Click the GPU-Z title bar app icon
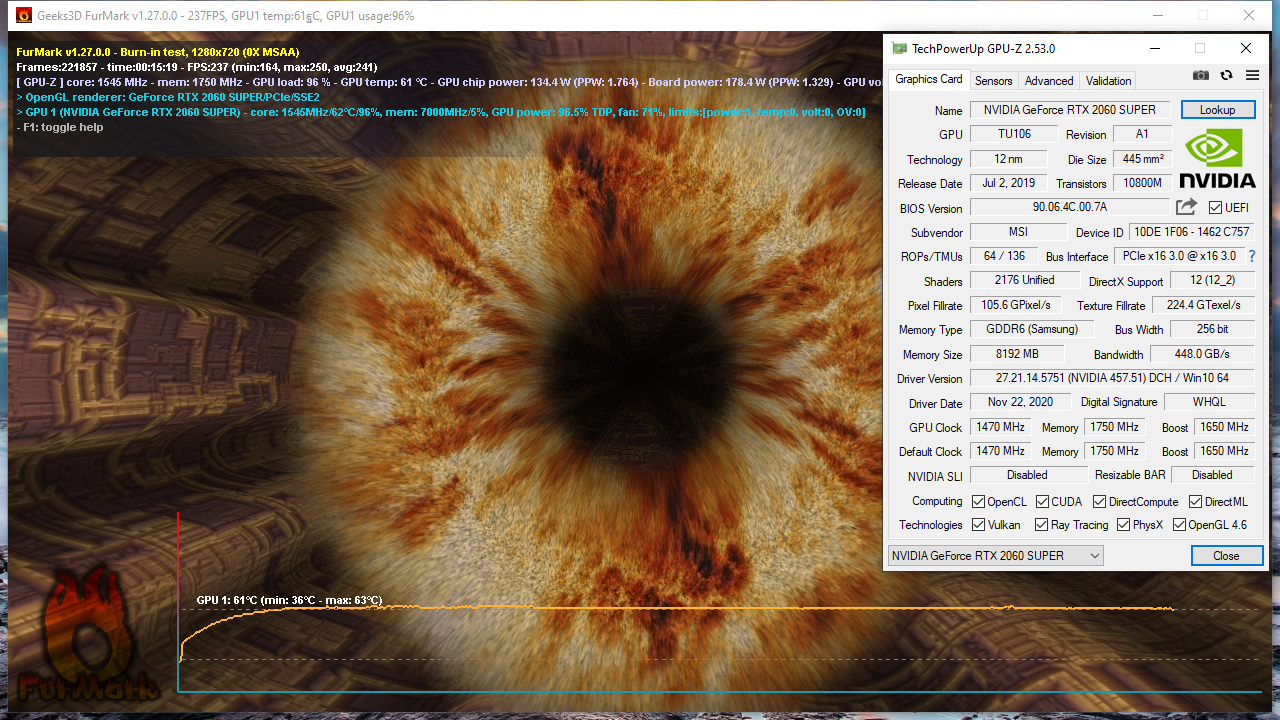 [x=900, y=48]
